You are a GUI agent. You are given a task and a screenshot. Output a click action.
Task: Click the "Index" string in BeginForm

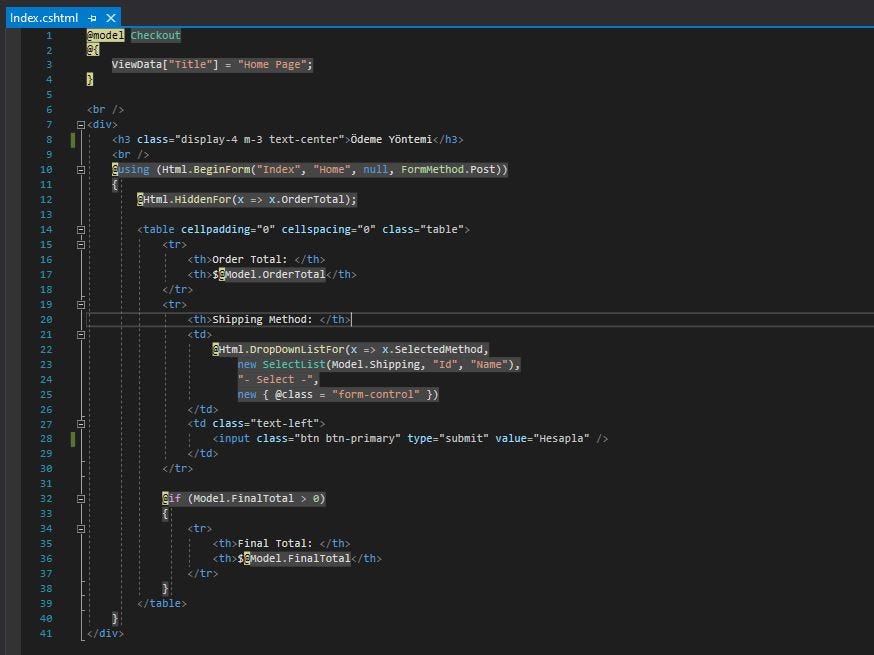click(x=278, y=169)
